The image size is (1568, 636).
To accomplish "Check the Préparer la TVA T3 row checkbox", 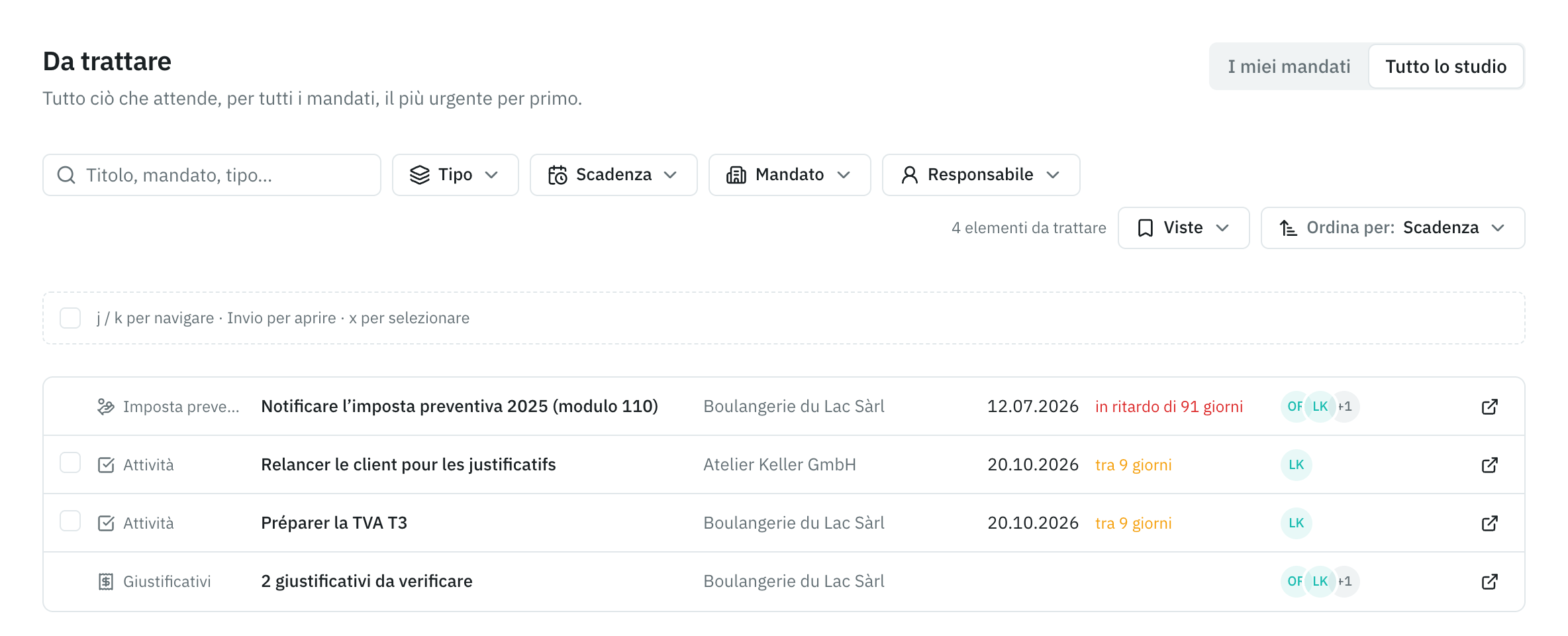I will (x=70, y=521).
